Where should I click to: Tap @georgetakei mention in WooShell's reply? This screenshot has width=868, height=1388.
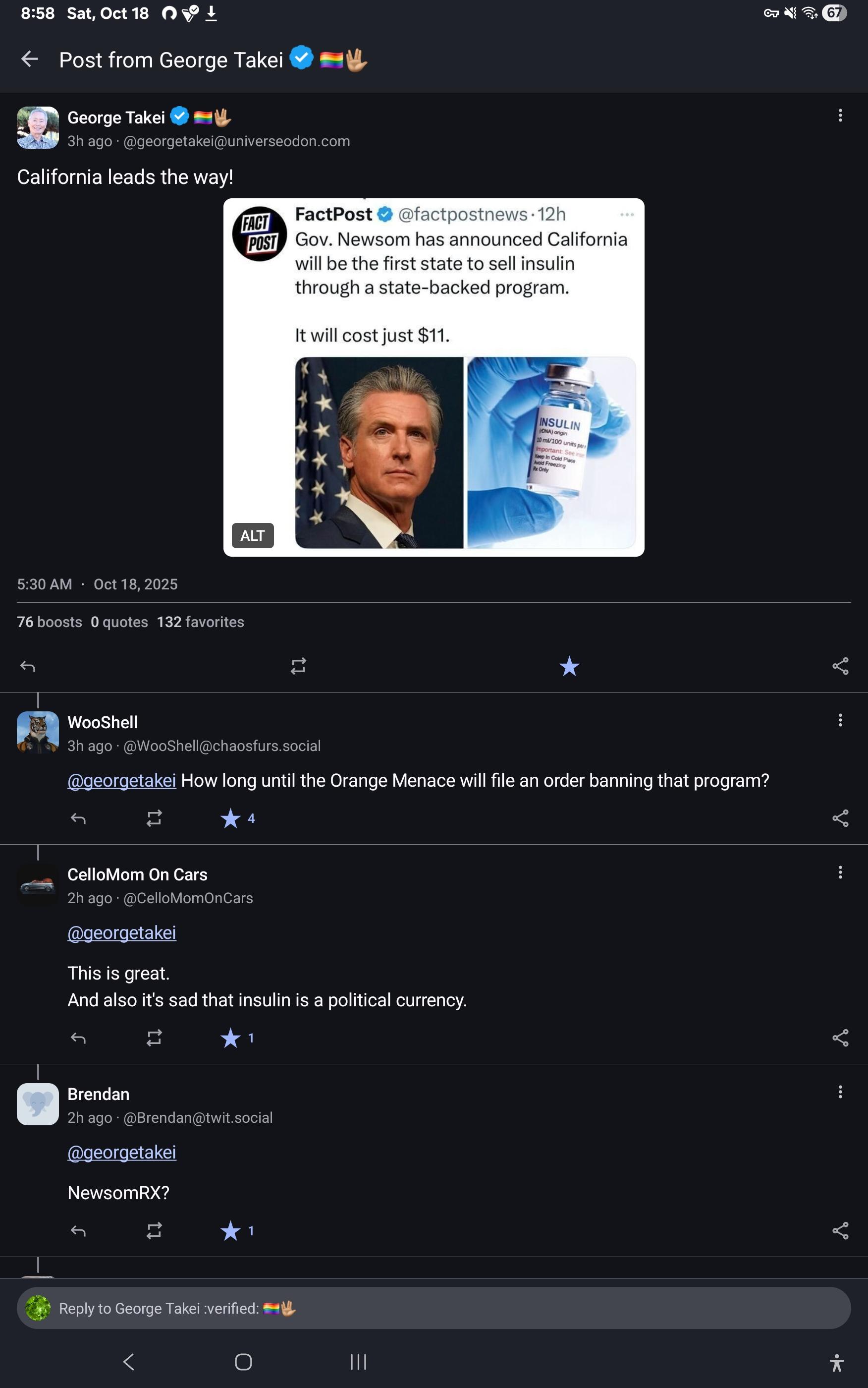click(x=122, y=781)
